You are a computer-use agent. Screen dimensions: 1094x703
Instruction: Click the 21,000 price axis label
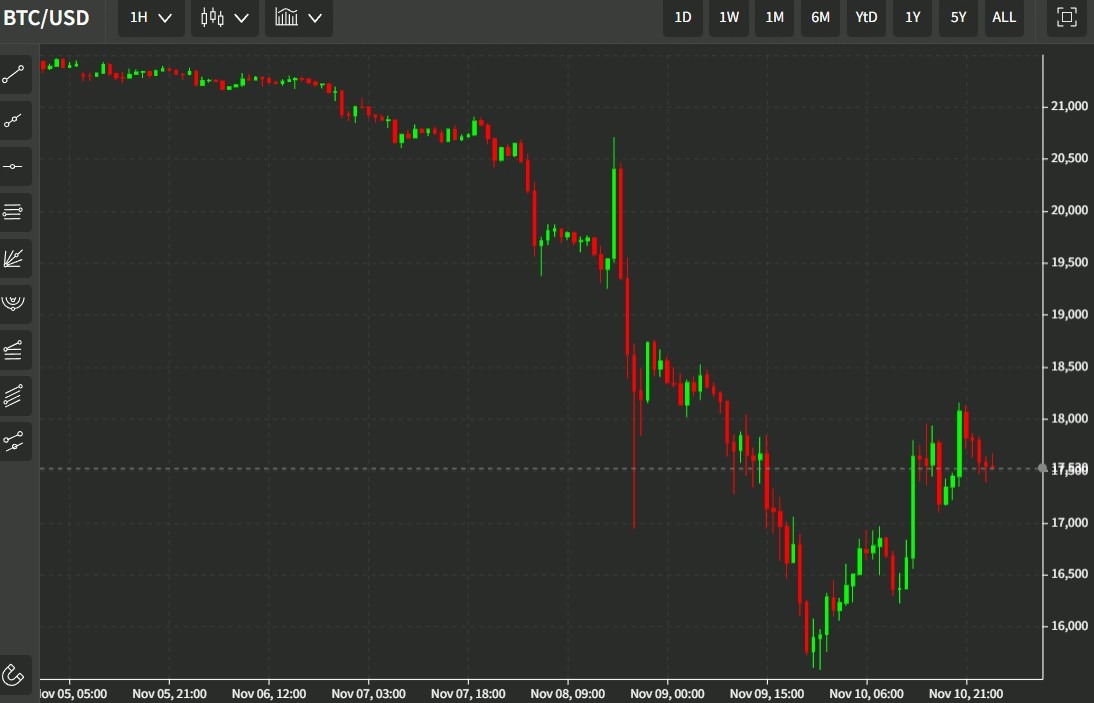click(1069, 106)
